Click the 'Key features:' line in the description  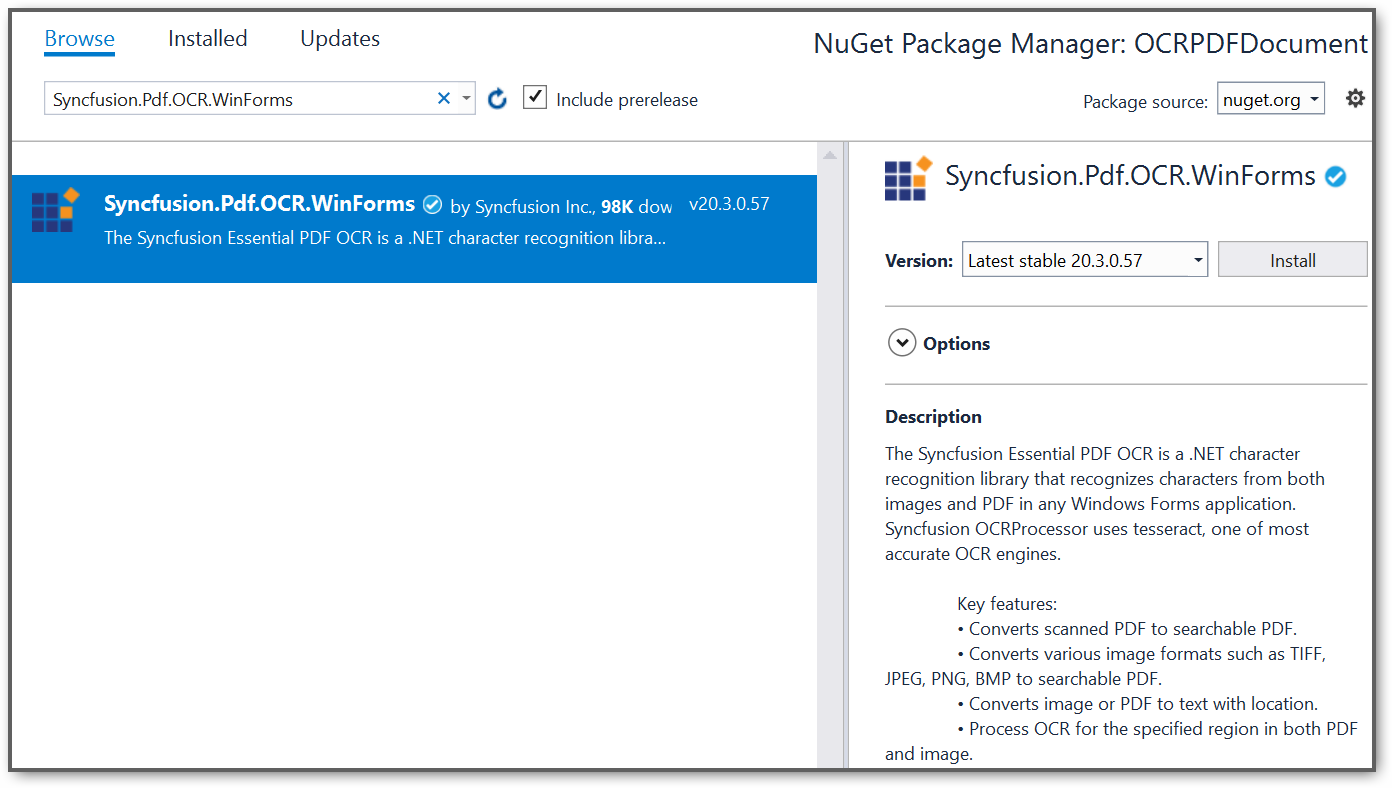pos(1007,604)
